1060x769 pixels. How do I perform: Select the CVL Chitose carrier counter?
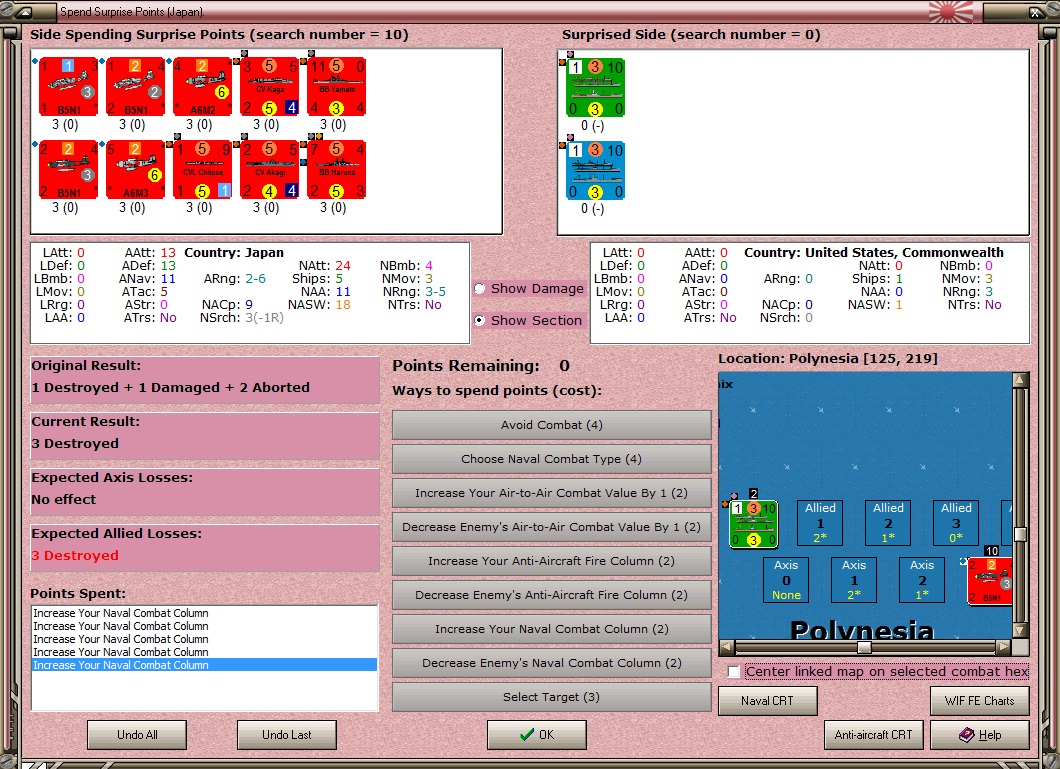pos(203,170)
